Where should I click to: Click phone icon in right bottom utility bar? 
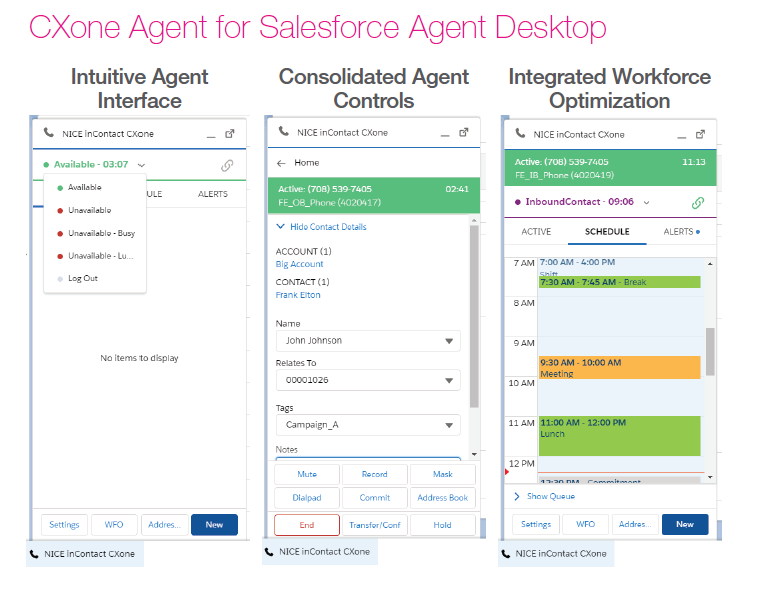pyautogui.click(x=505, y=554)
